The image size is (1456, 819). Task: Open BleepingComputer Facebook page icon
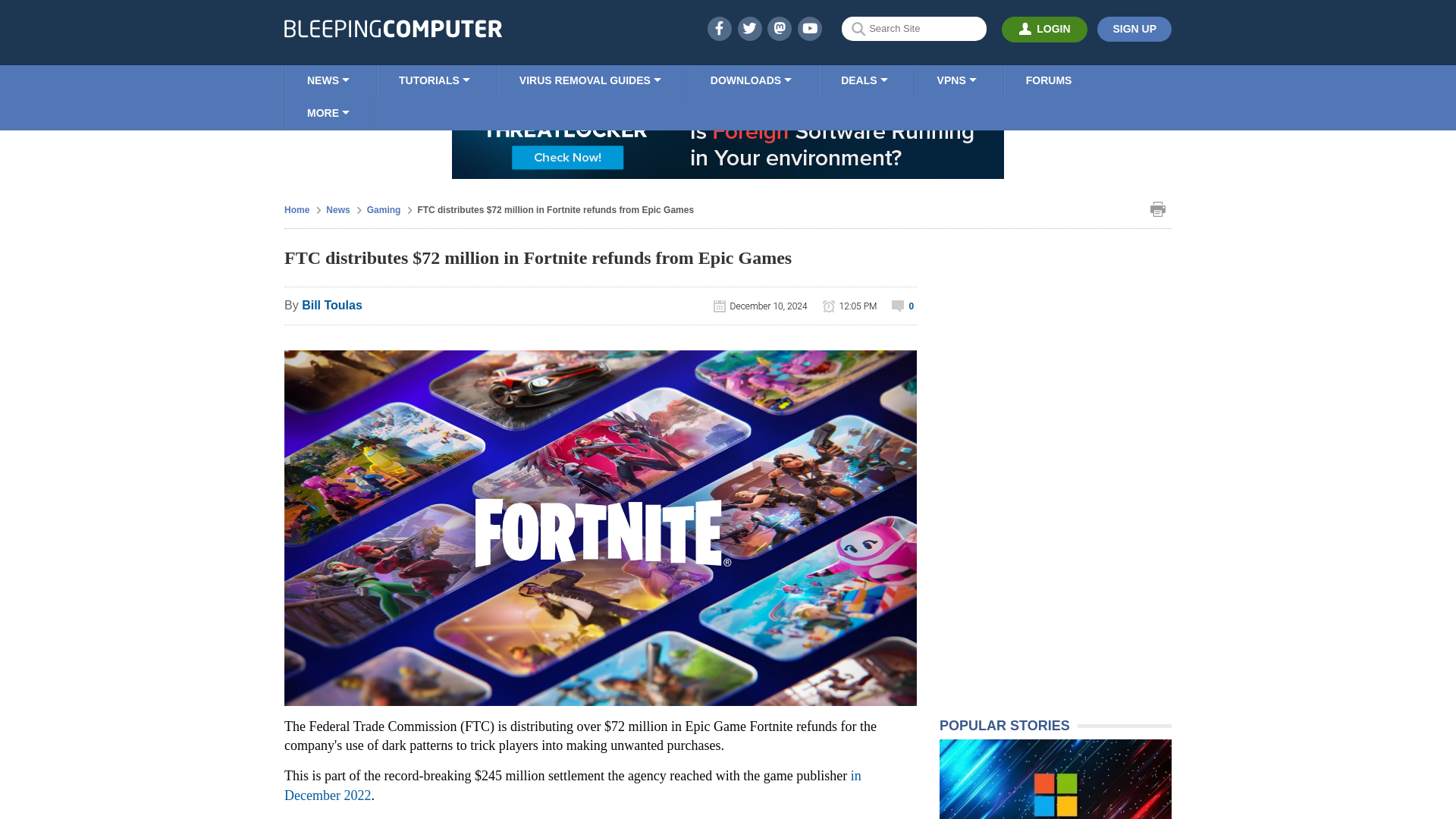pos(719,29)
